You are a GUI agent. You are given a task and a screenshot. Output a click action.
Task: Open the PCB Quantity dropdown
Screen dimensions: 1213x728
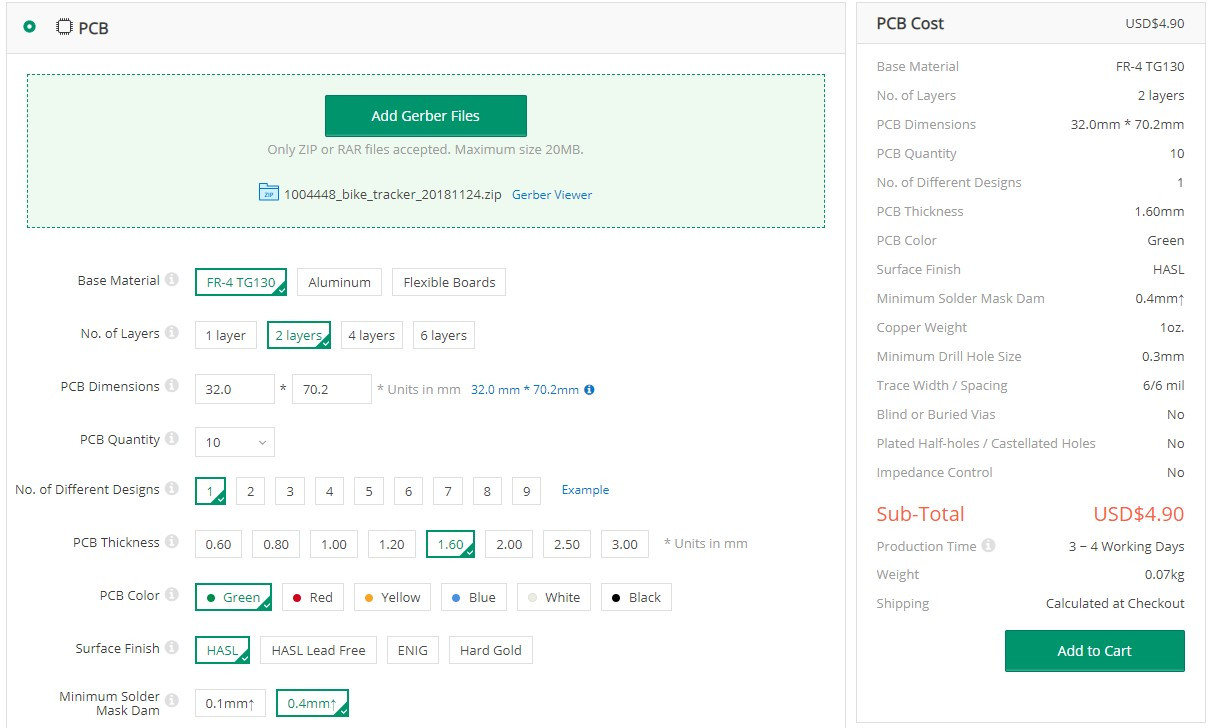point(234,441)
